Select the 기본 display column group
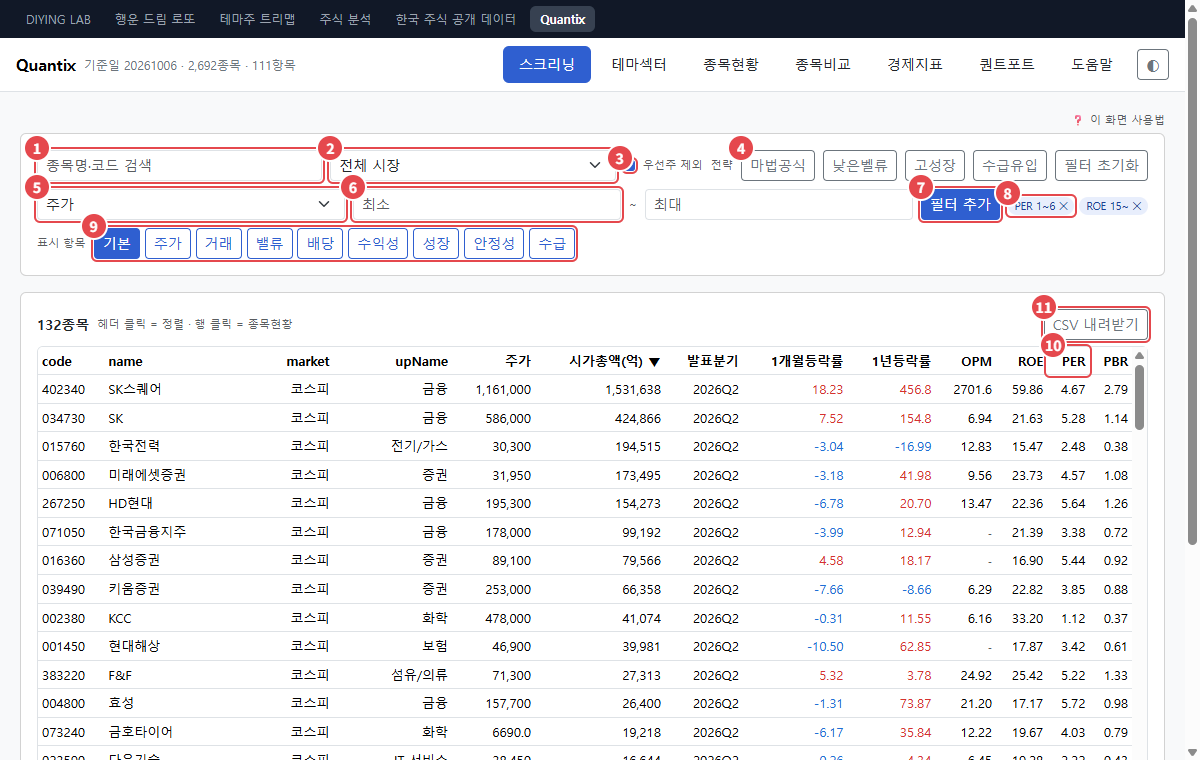1200x760 pixels. coord(117,243)
